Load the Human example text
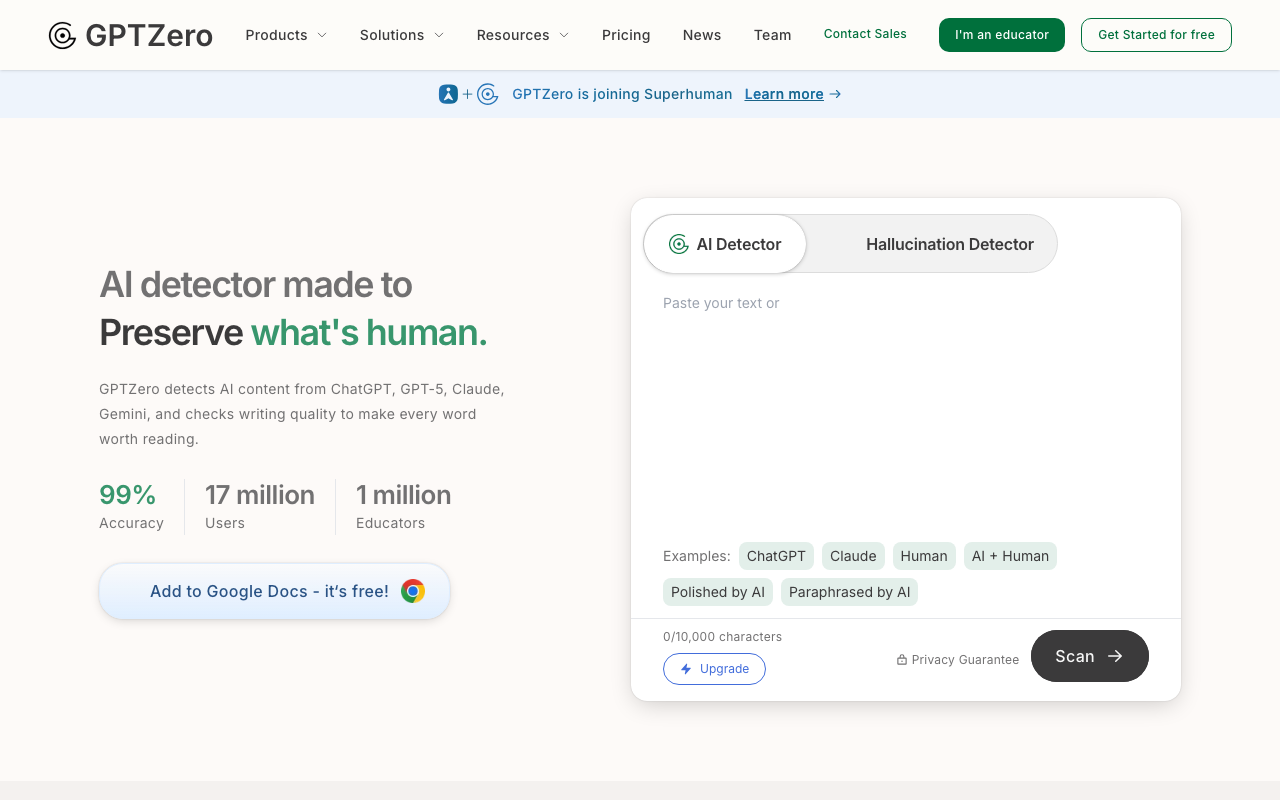Viewport: 1280px width, 800px height. (924, 556)
